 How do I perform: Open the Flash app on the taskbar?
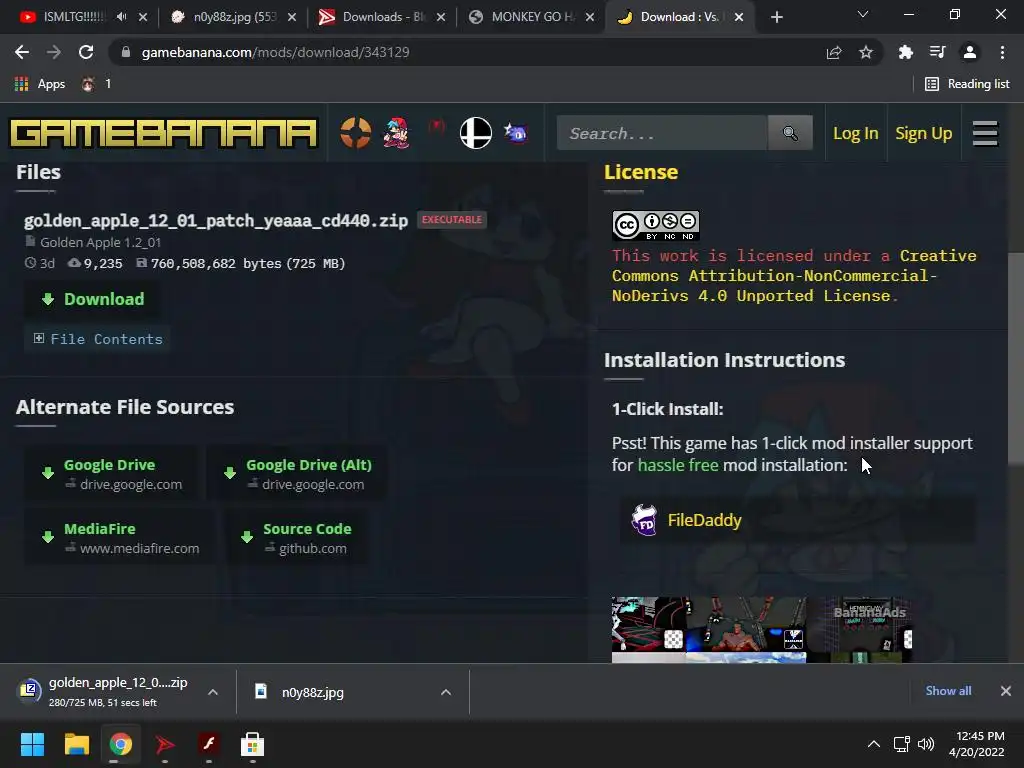[208, 744]
